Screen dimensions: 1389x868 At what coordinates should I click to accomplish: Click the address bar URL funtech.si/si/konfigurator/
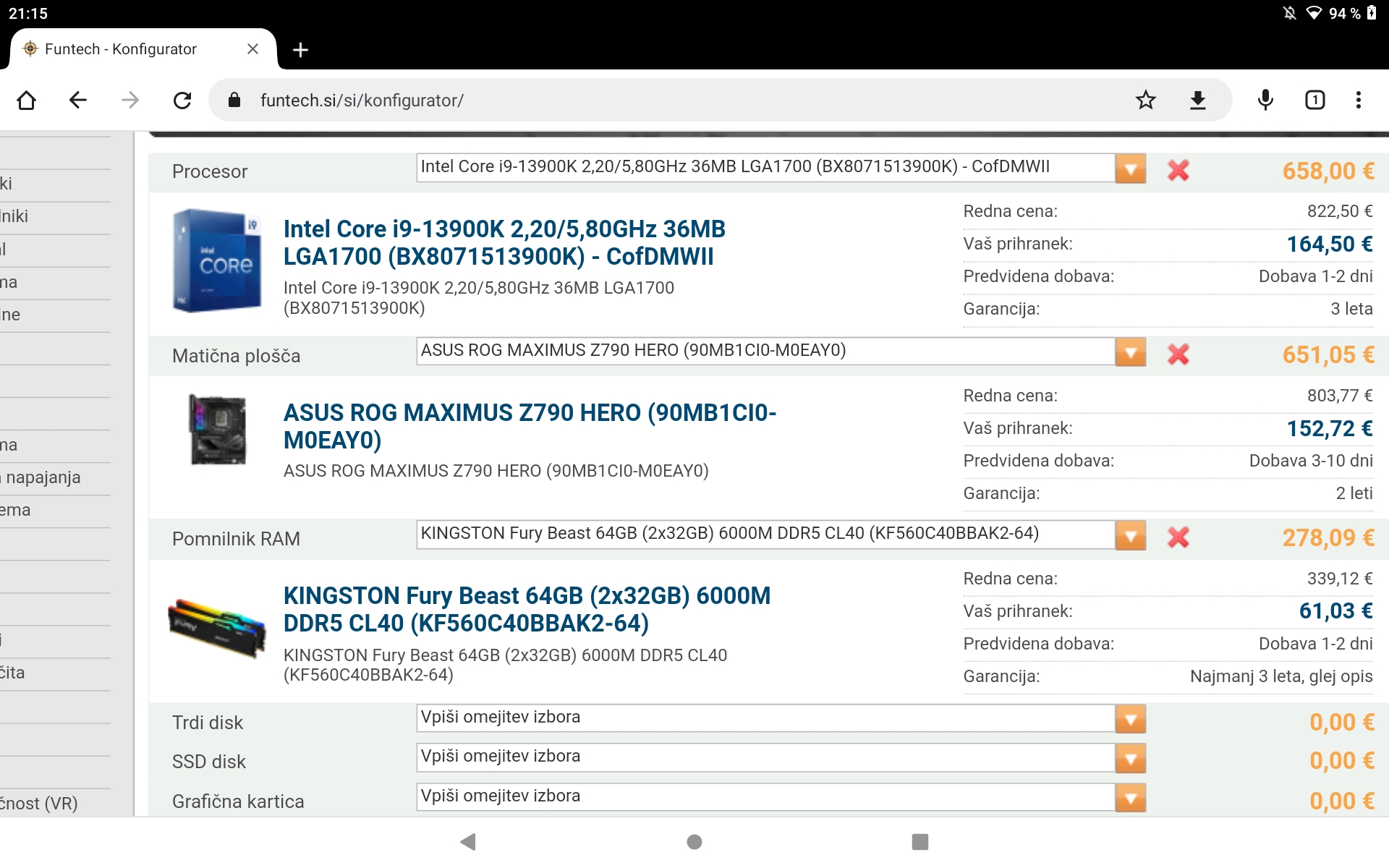click(362, 101)
